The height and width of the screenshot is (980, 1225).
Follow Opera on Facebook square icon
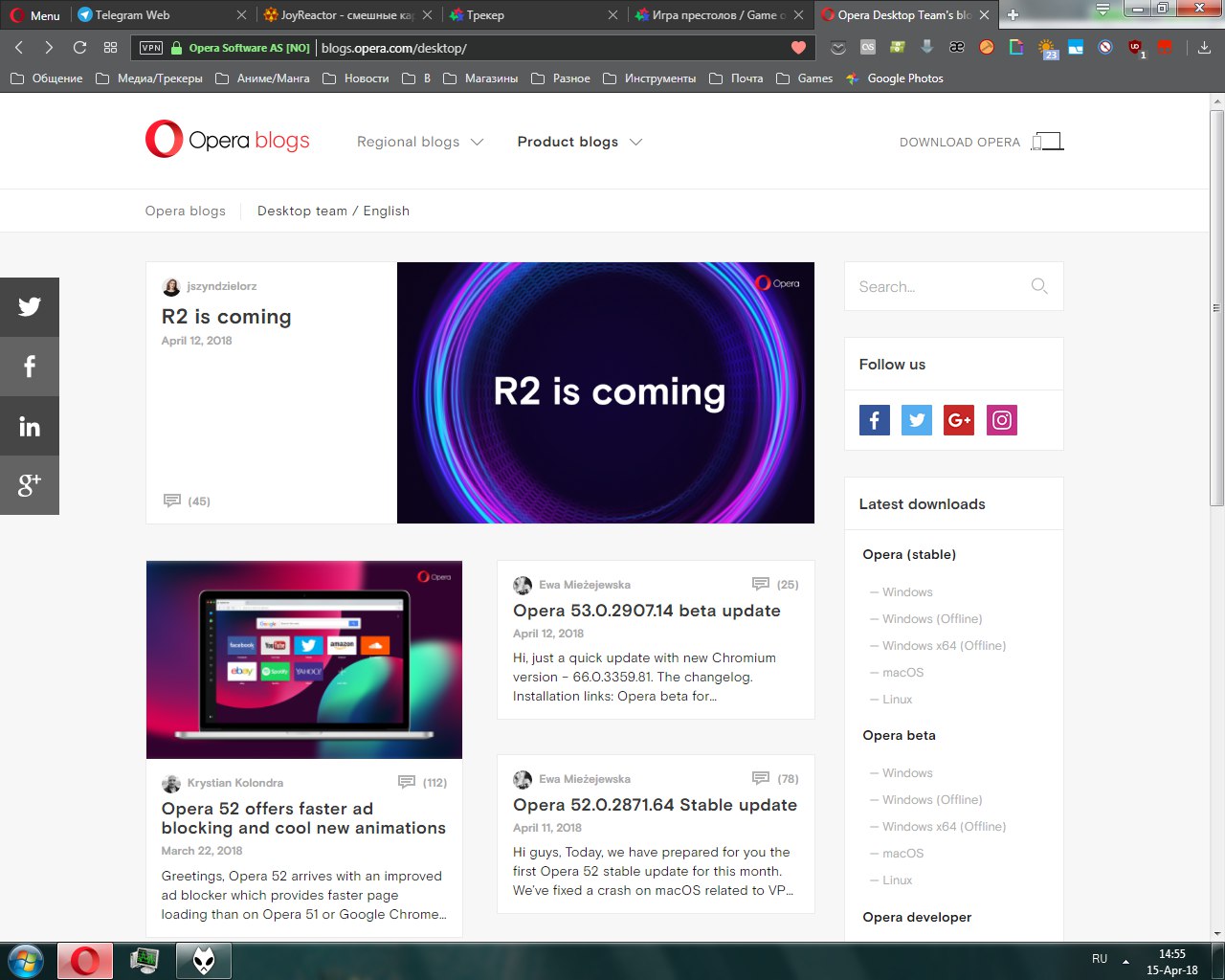click(875, 420)
